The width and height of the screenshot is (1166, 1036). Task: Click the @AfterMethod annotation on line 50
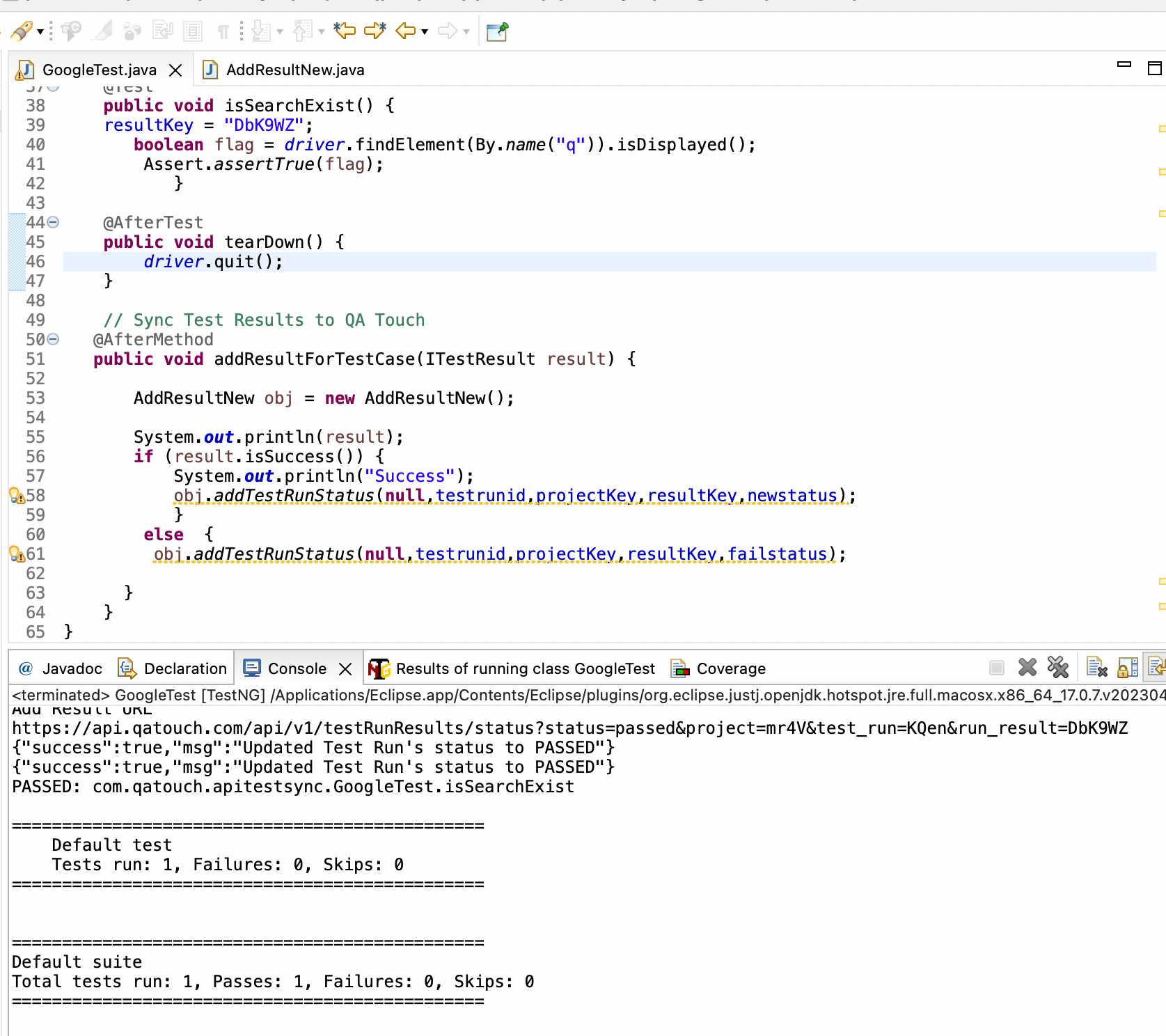[153, 340]
